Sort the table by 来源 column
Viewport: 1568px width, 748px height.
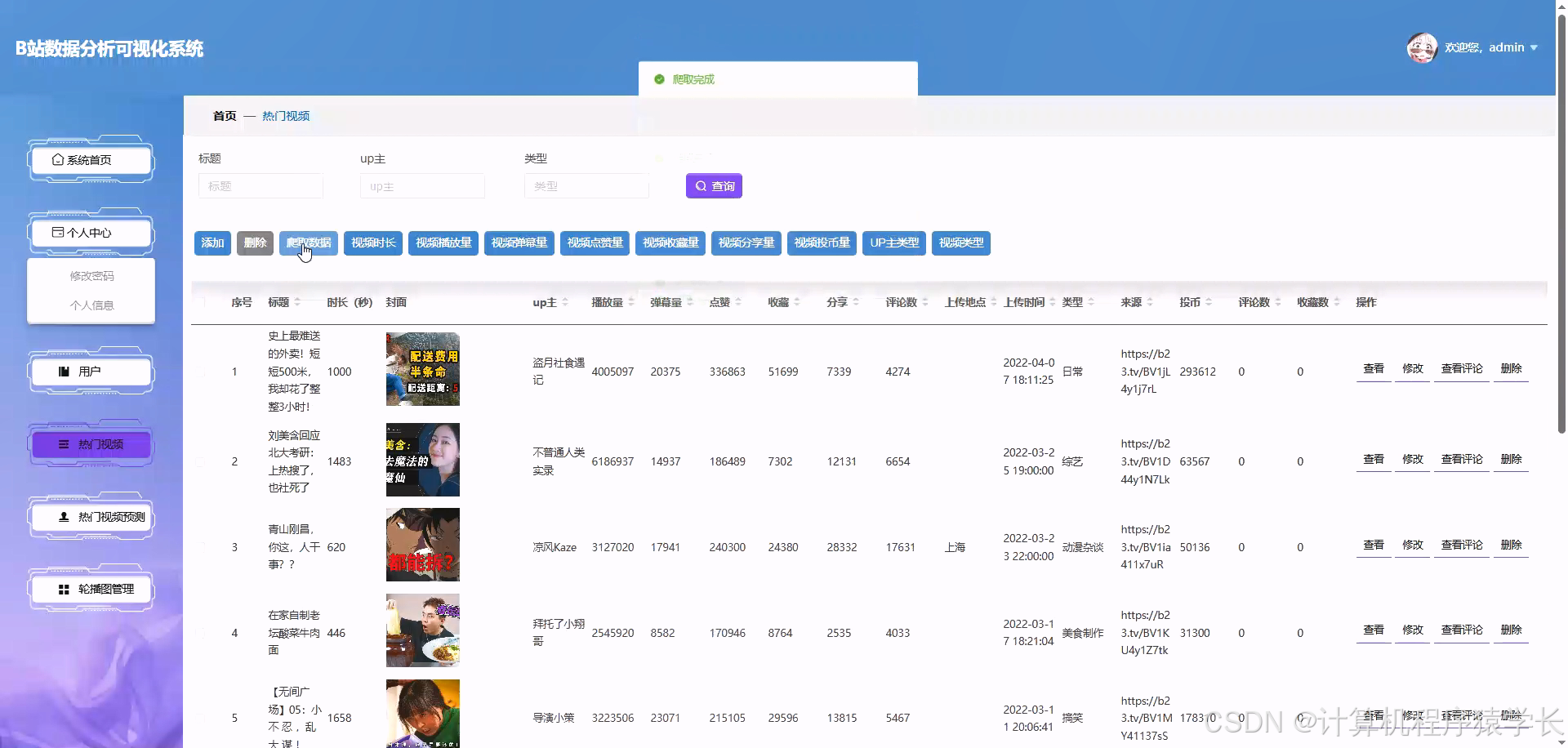click(1150, 302)
